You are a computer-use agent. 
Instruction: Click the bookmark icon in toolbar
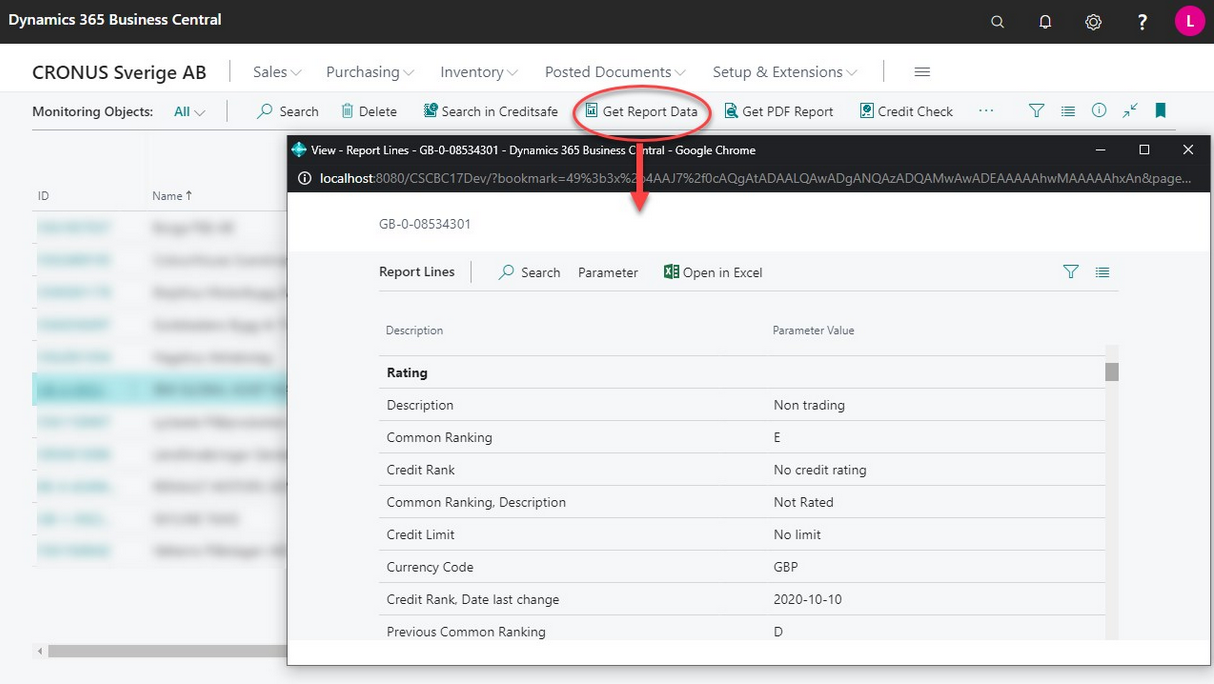coord(1160,111)
